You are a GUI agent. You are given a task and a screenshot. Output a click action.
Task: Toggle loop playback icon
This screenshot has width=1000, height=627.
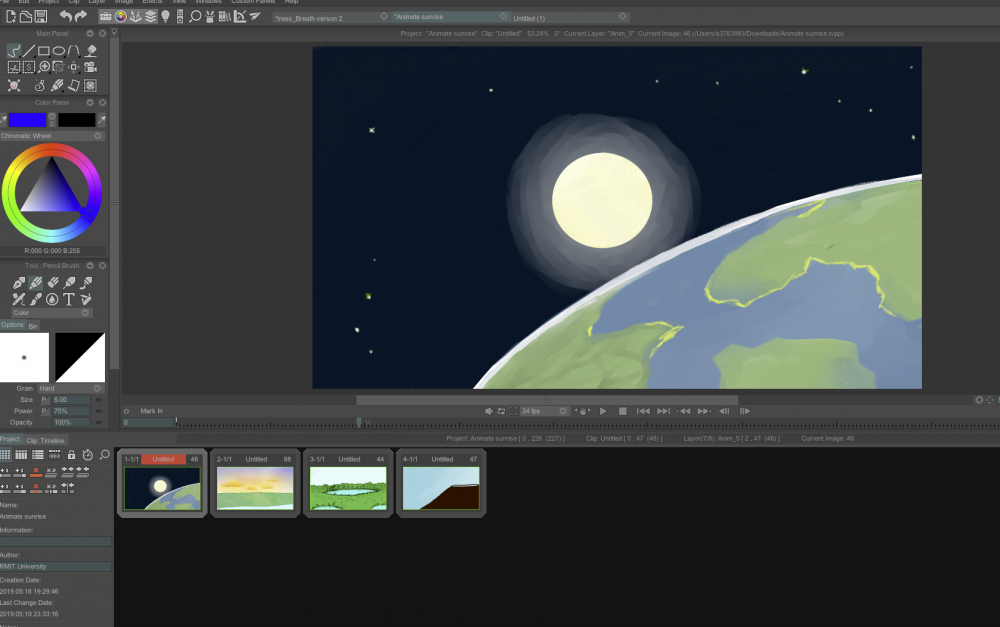click(x=501, y=411)
